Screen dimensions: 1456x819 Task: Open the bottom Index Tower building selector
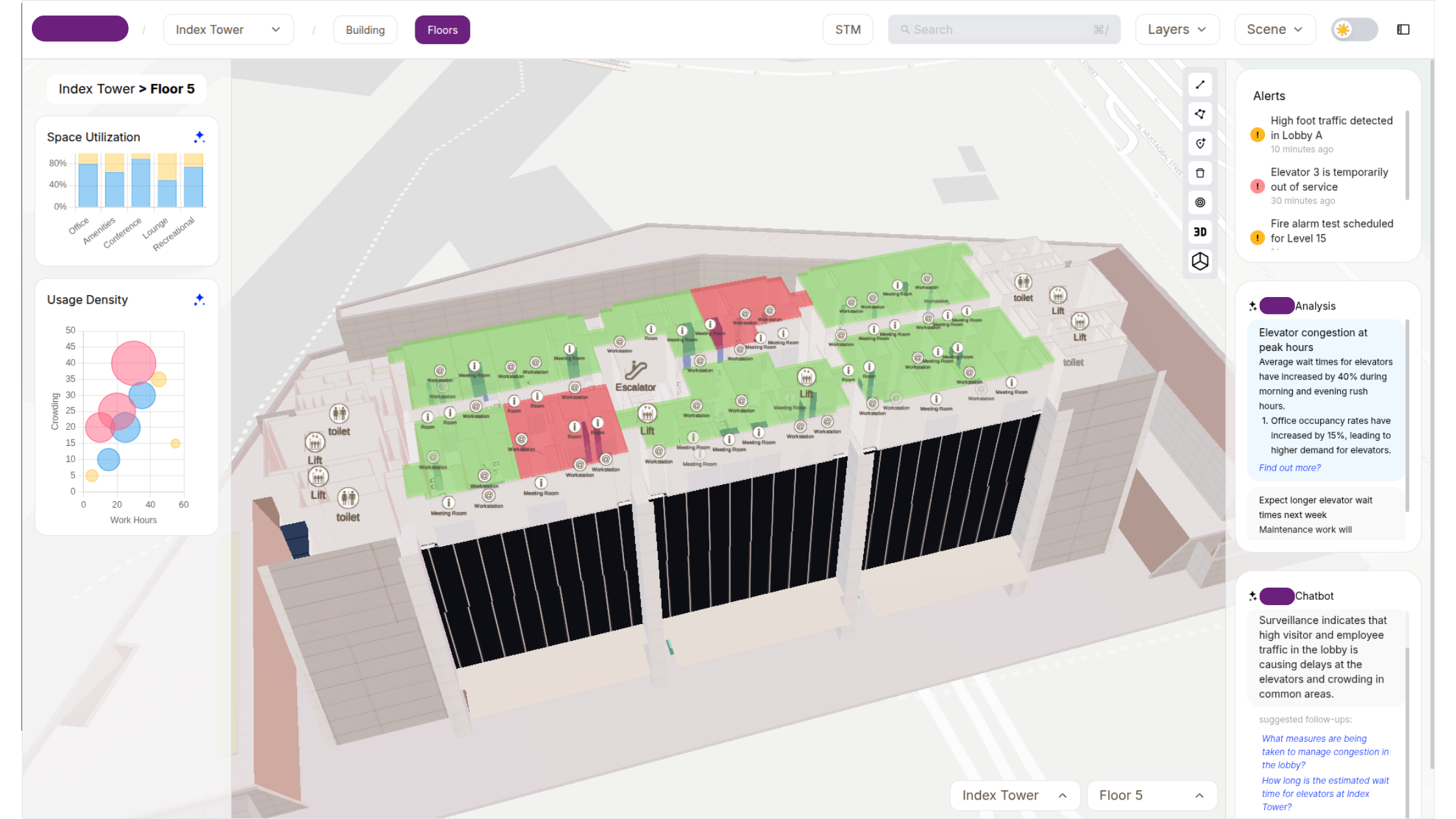(1015, 796)
